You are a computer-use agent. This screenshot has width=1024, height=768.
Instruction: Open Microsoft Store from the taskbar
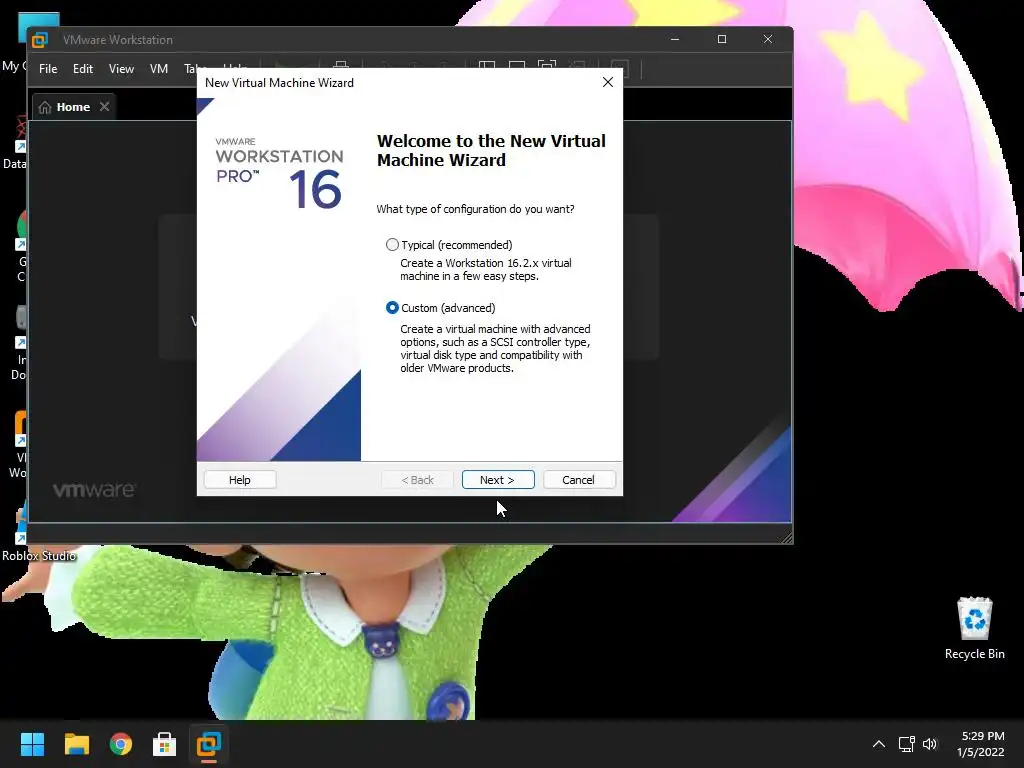point(165,744)
